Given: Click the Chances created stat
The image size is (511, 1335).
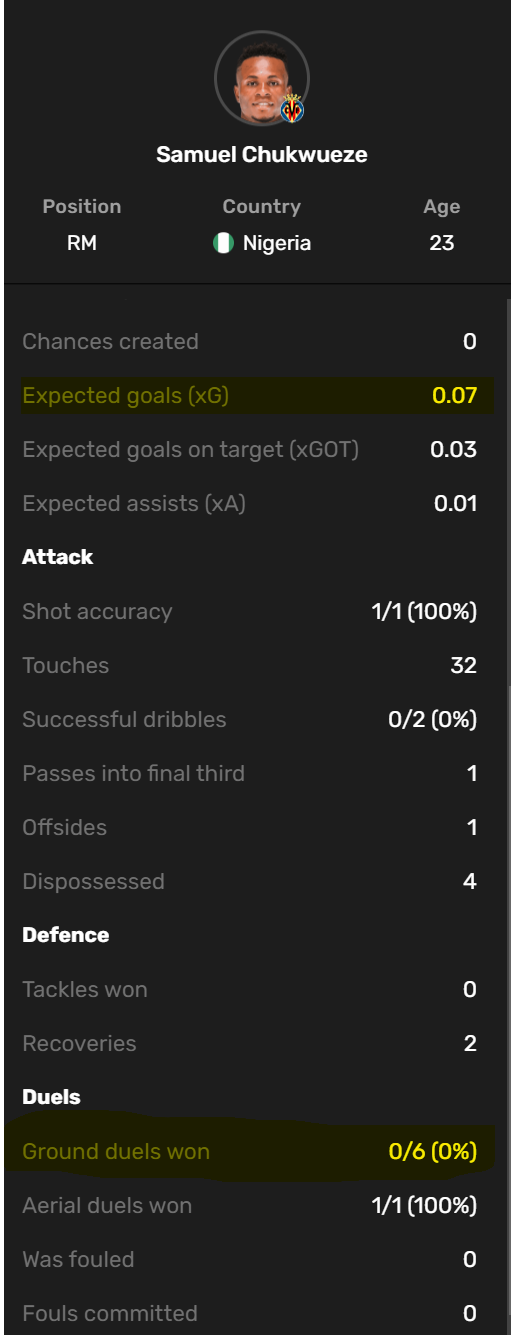Looking at the screenshot, I should (x=250, y=342).
